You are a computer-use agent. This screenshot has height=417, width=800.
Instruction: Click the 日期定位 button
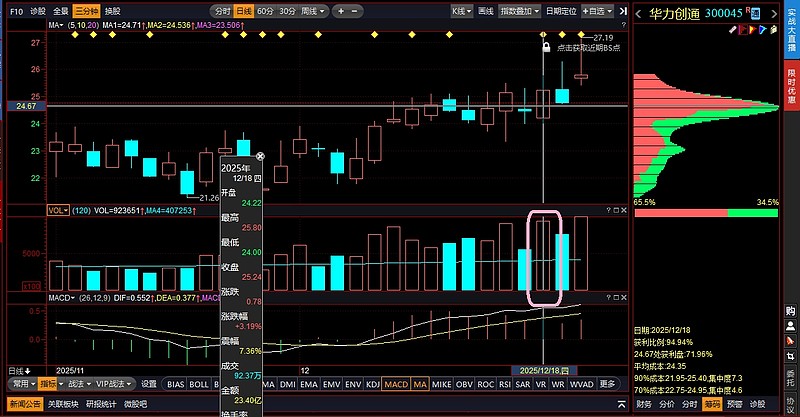click(561, 10)
